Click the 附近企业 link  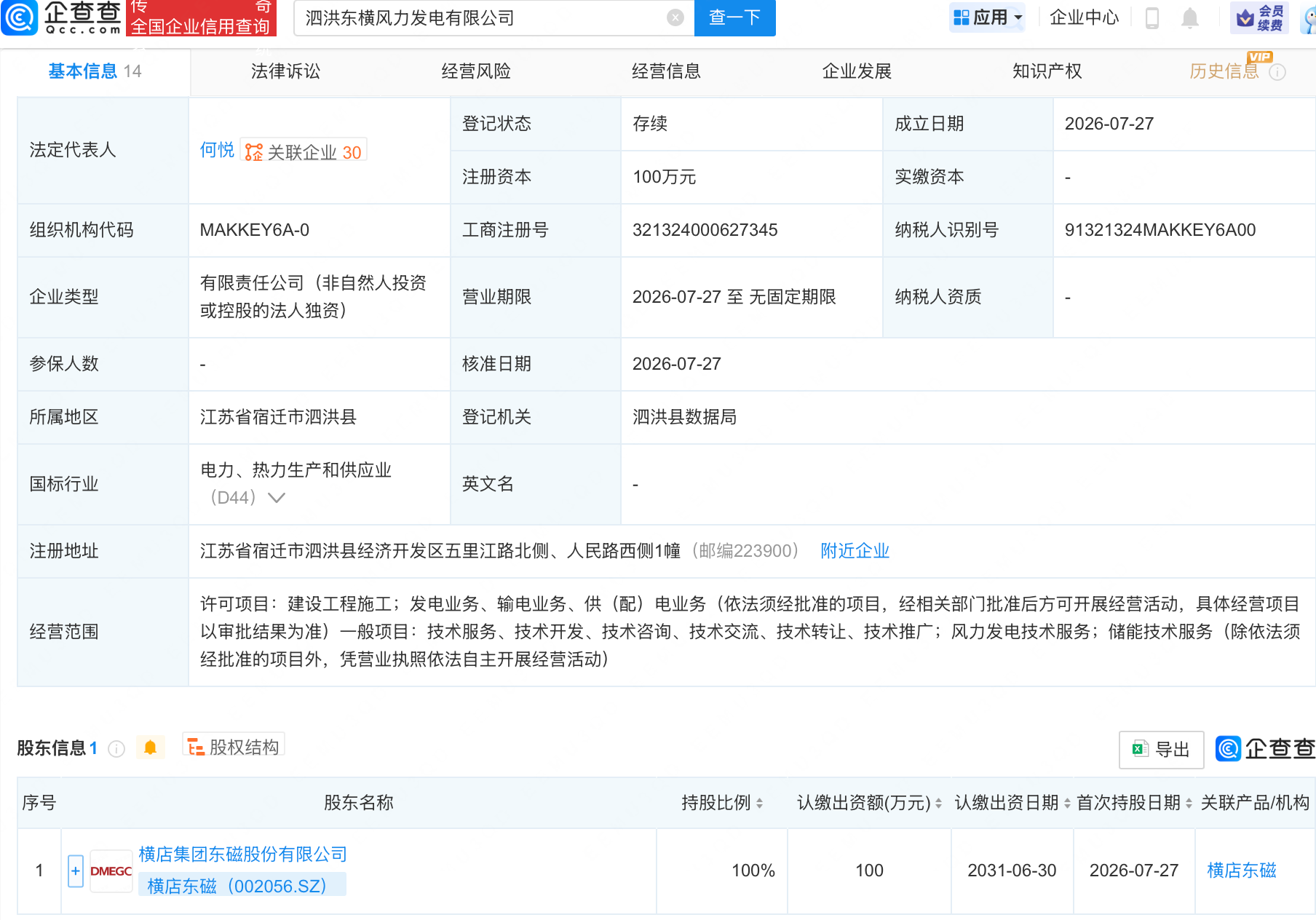point(855,551)
